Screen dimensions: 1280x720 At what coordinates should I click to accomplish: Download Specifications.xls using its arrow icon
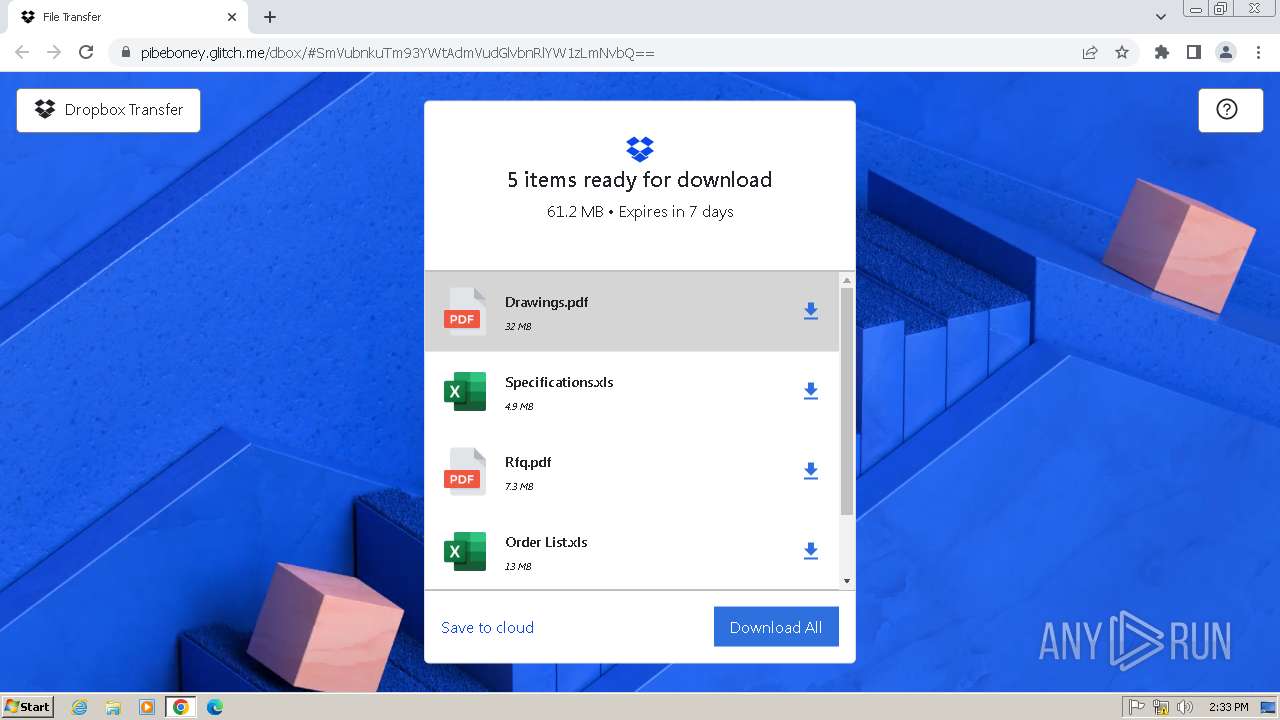click(x=811, y=391)
